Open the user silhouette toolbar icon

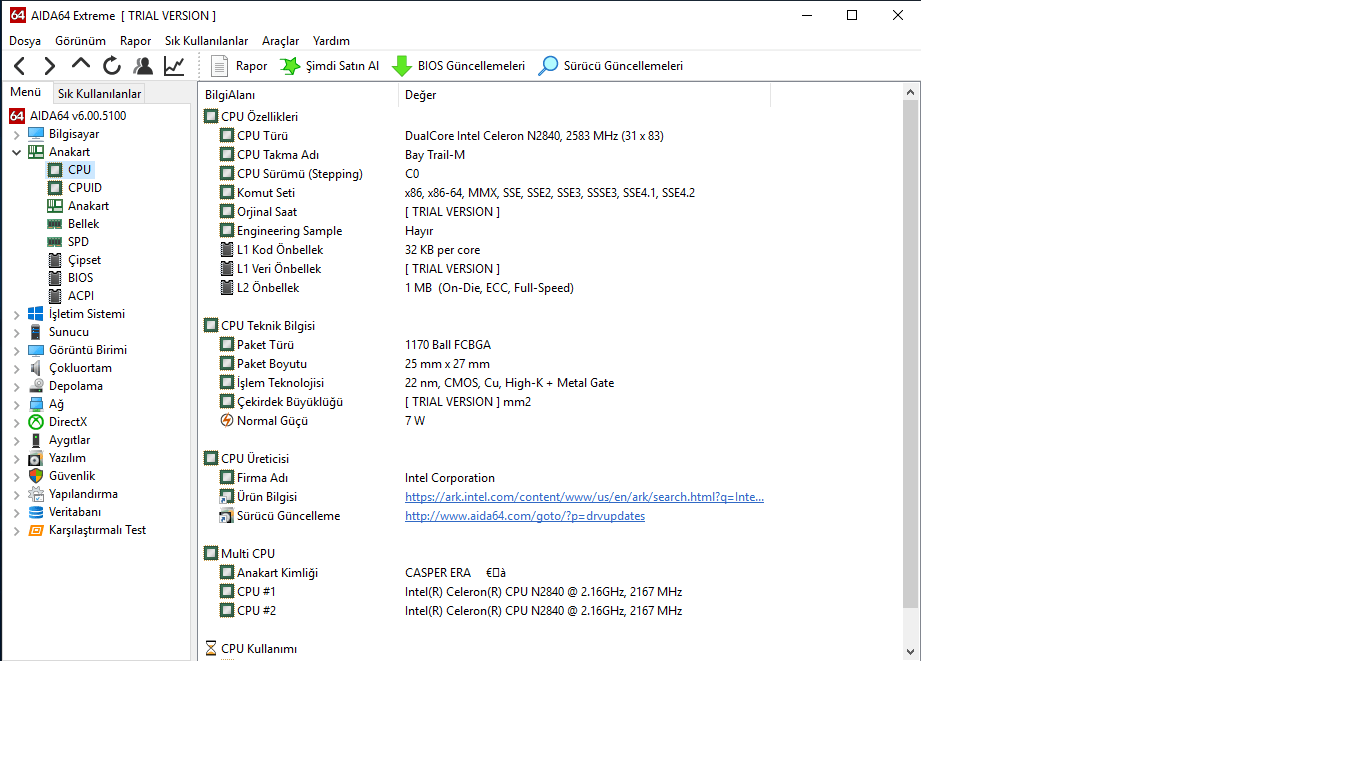click(143, 66)
